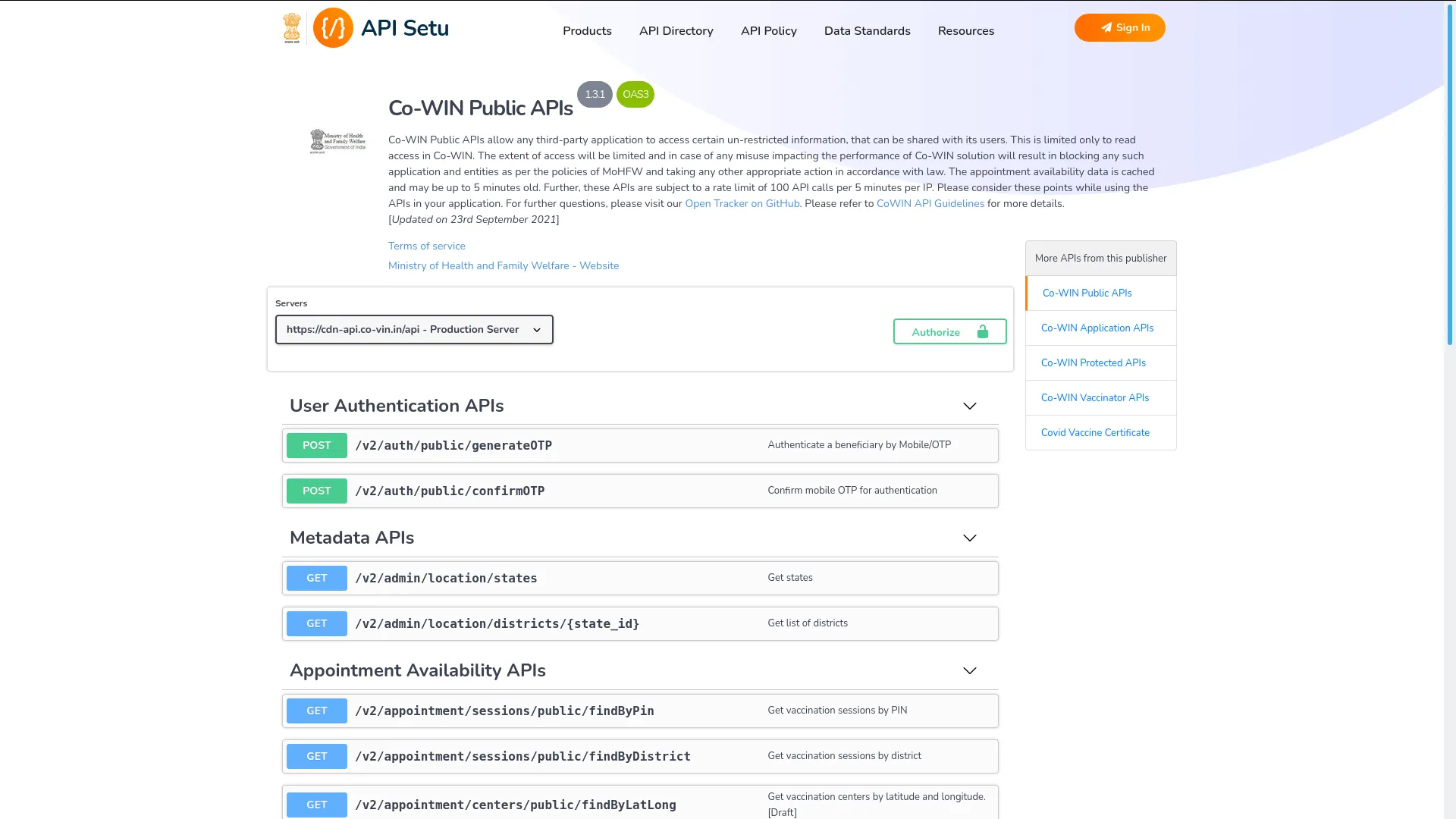Expand the GET findByDistrict sessions endpoint
The height and width of the screenshot is (819, 1456).
click(640, 757)
